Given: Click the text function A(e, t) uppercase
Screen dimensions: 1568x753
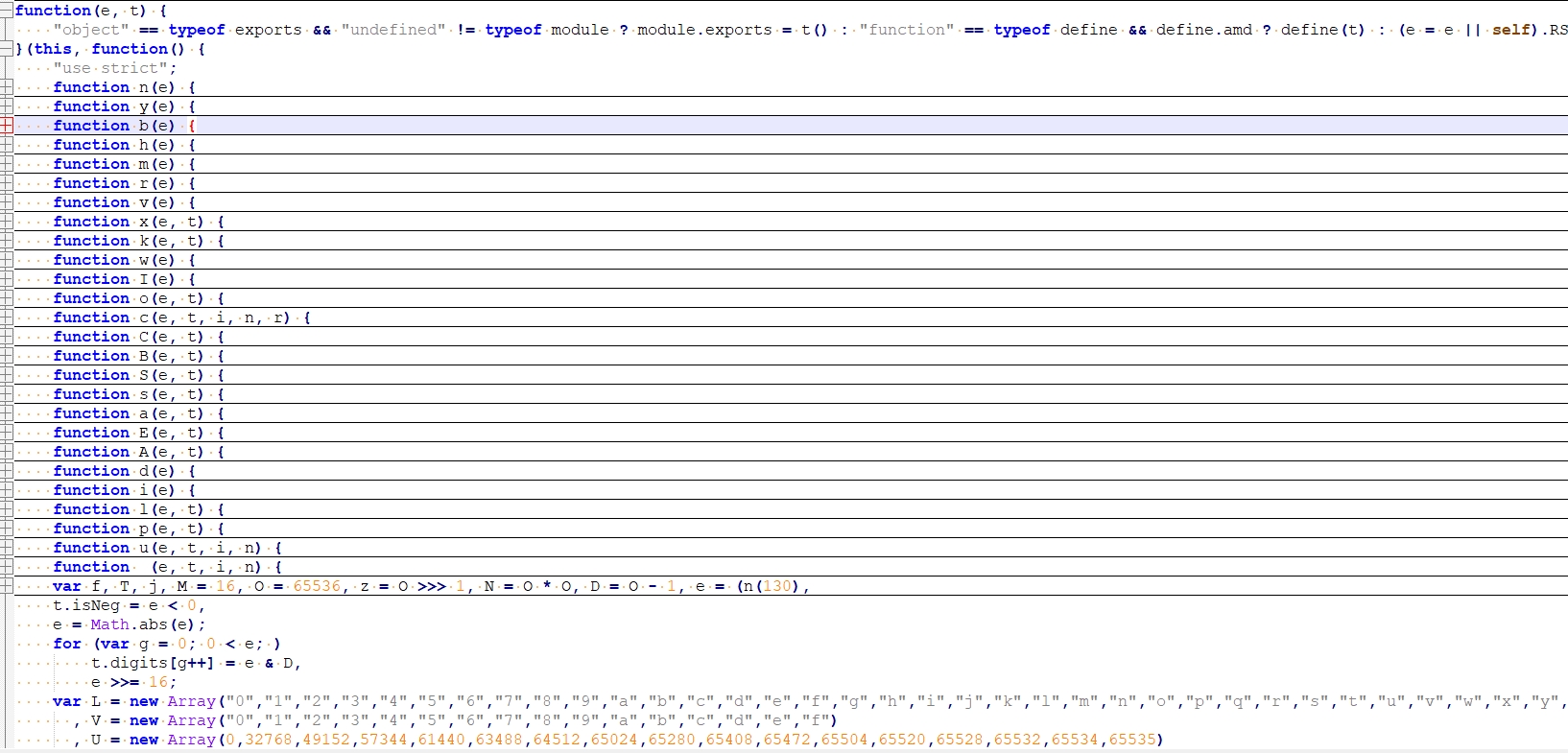Looking at the screenshot, I should click(130, 452).
